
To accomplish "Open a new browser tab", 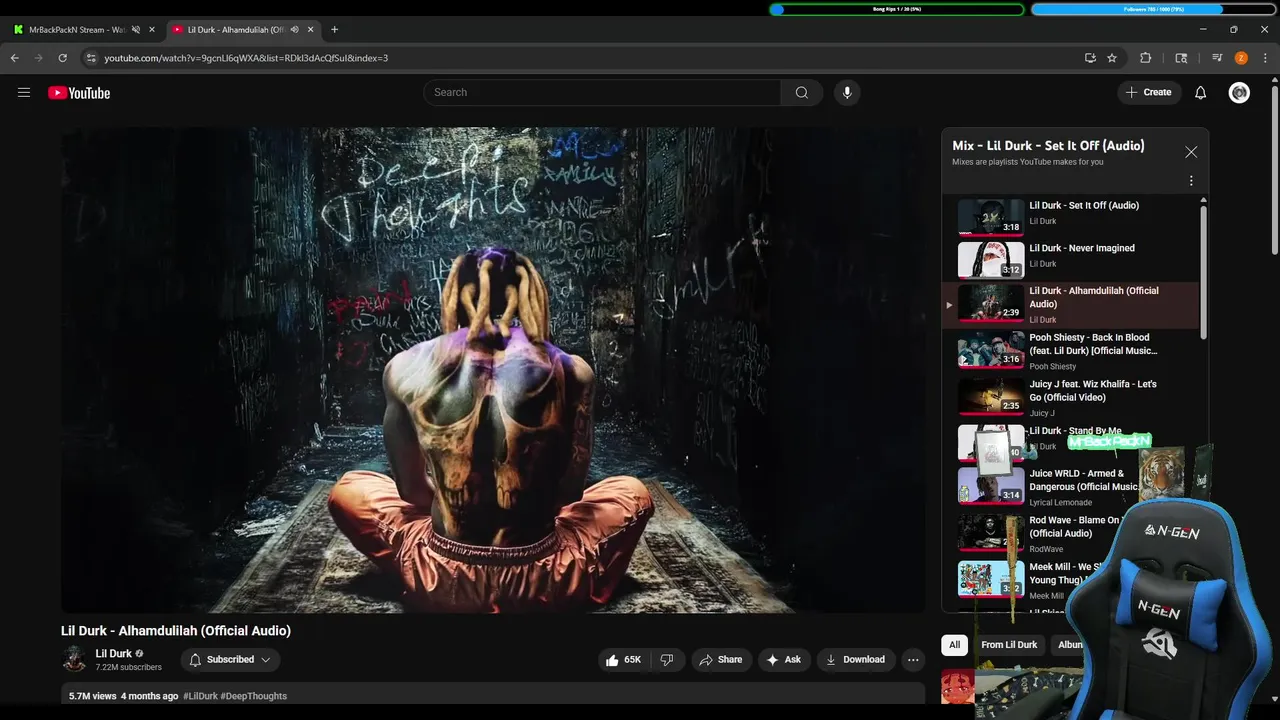I will point(334,30).
